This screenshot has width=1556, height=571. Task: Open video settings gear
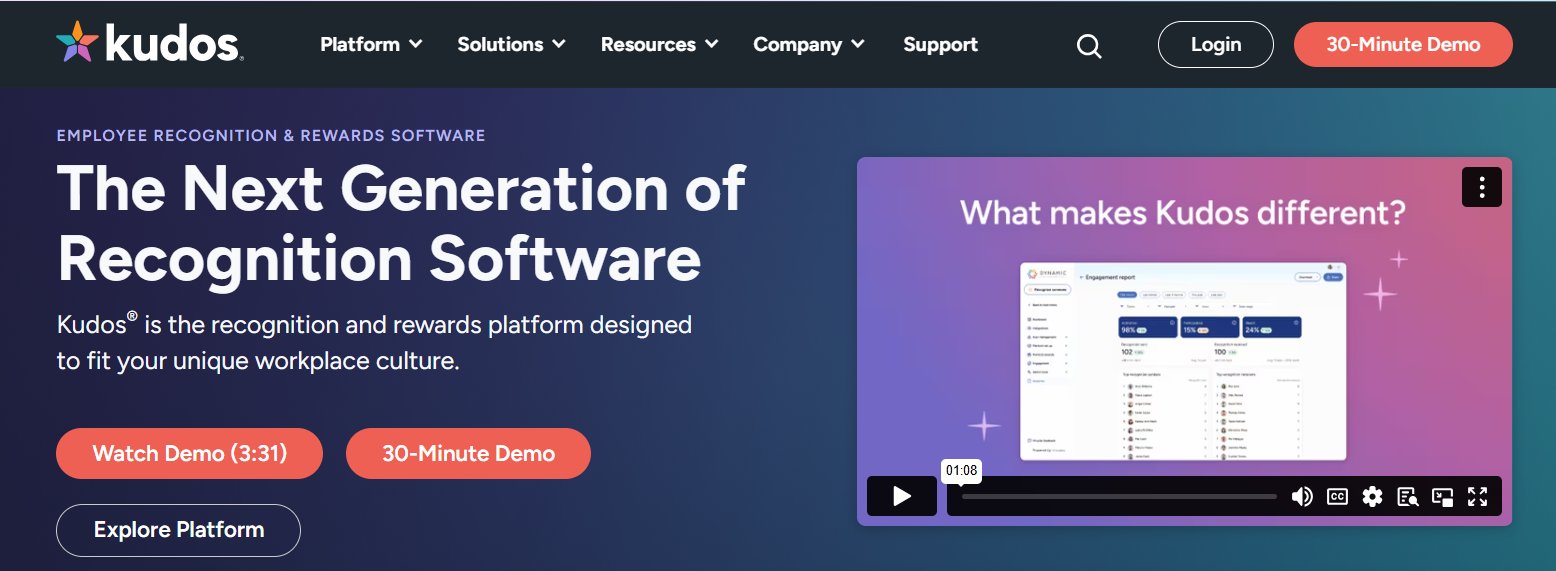click(1372, 496)
